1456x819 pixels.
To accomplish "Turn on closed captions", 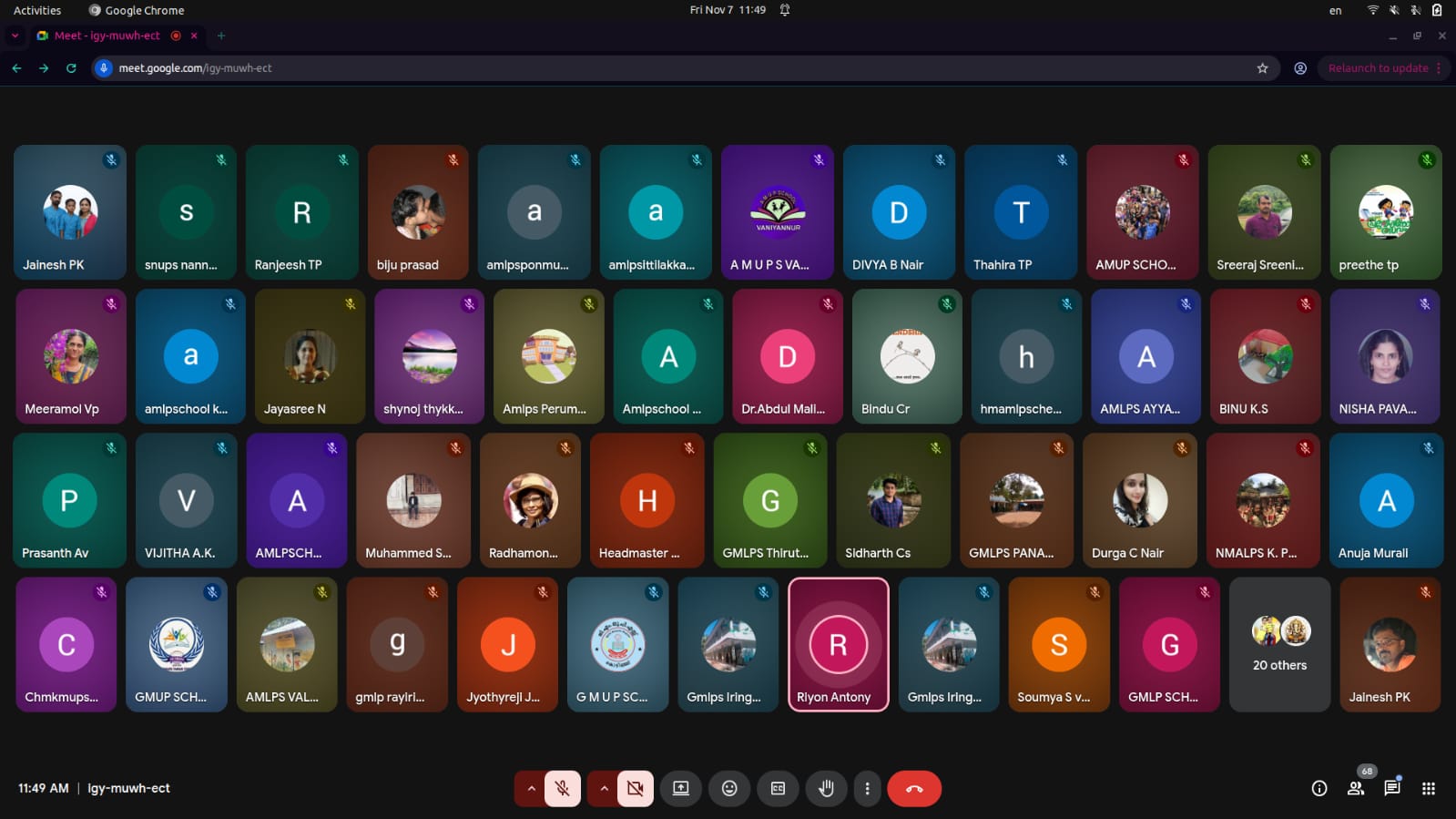I will [x=778, y=789].
